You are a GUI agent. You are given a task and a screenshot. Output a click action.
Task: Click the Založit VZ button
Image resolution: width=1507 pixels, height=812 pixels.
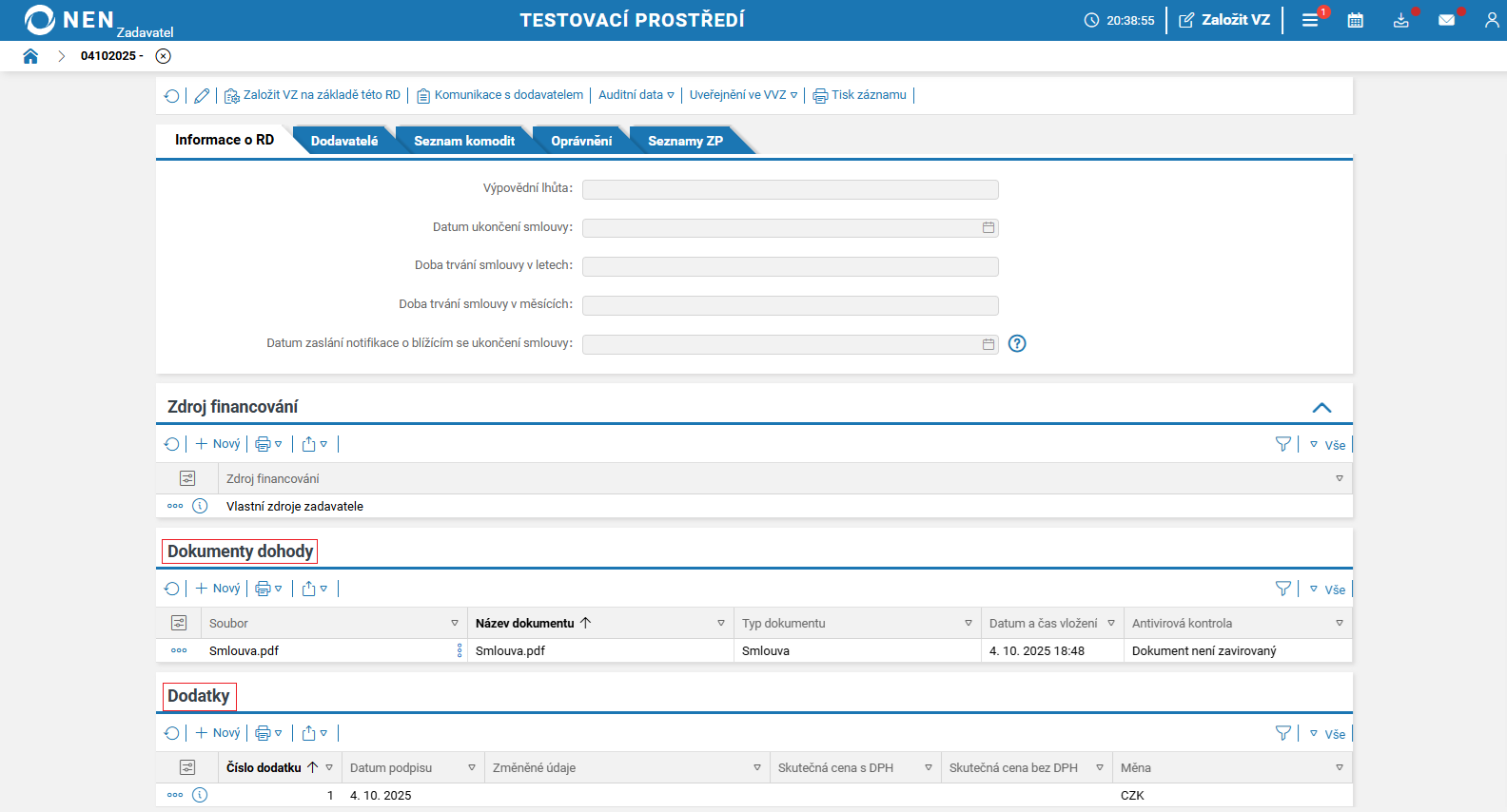coord(1224,20)
